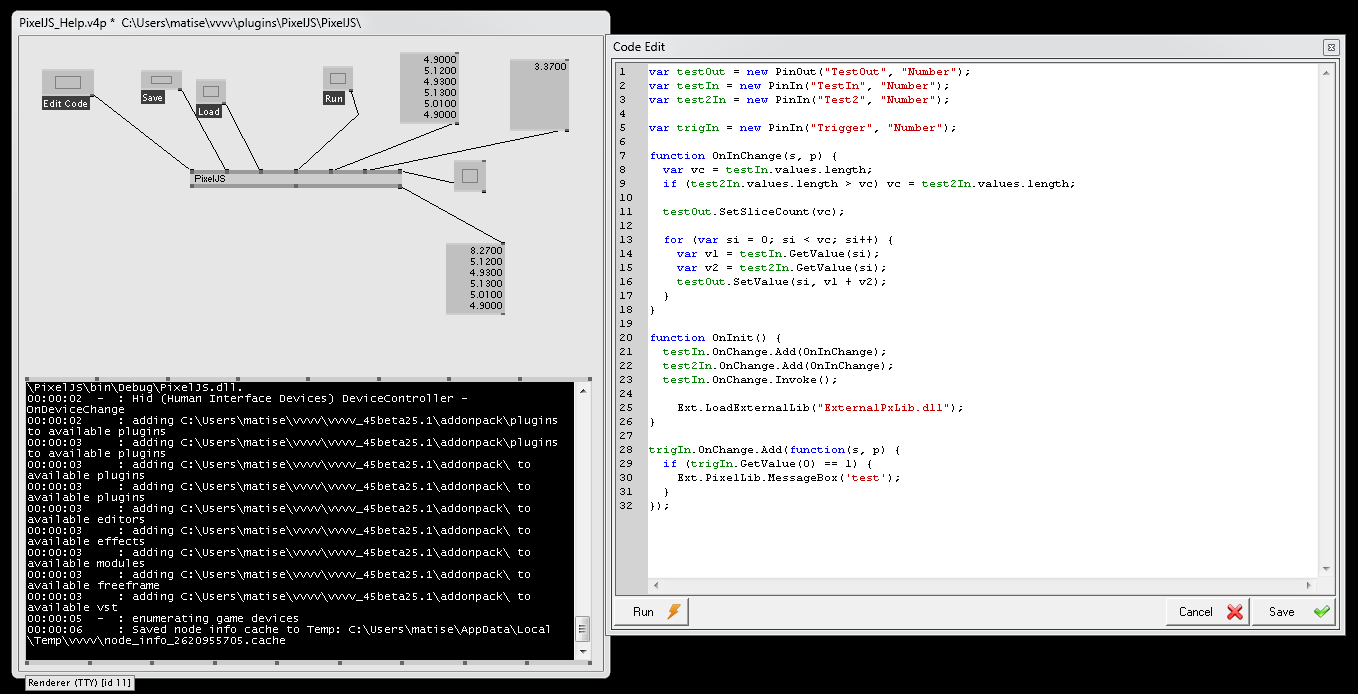1358x694 pixels.
Task: Click the PixelJs.dll path line in TTY
Action: tap(134, 387)
